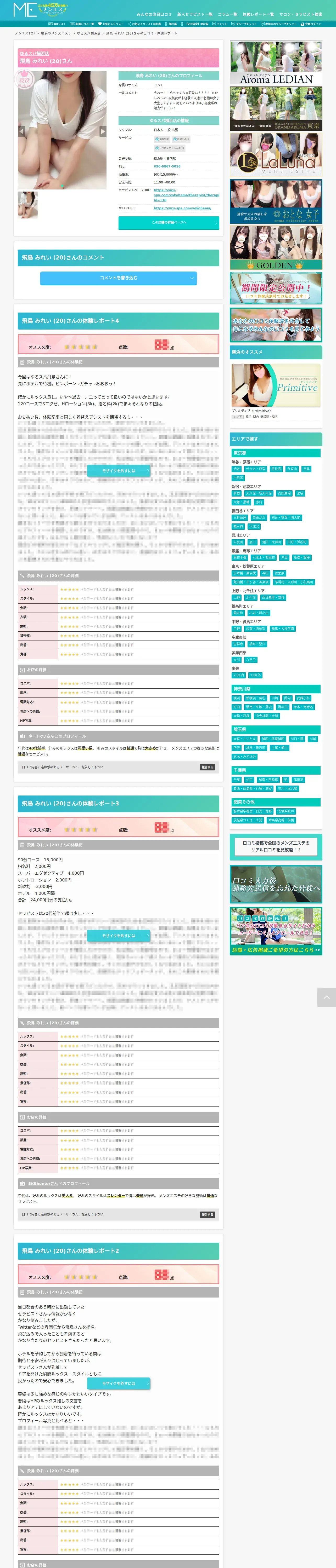Select 新宿 area tag

pyautogui.click(x=237, y=494)
